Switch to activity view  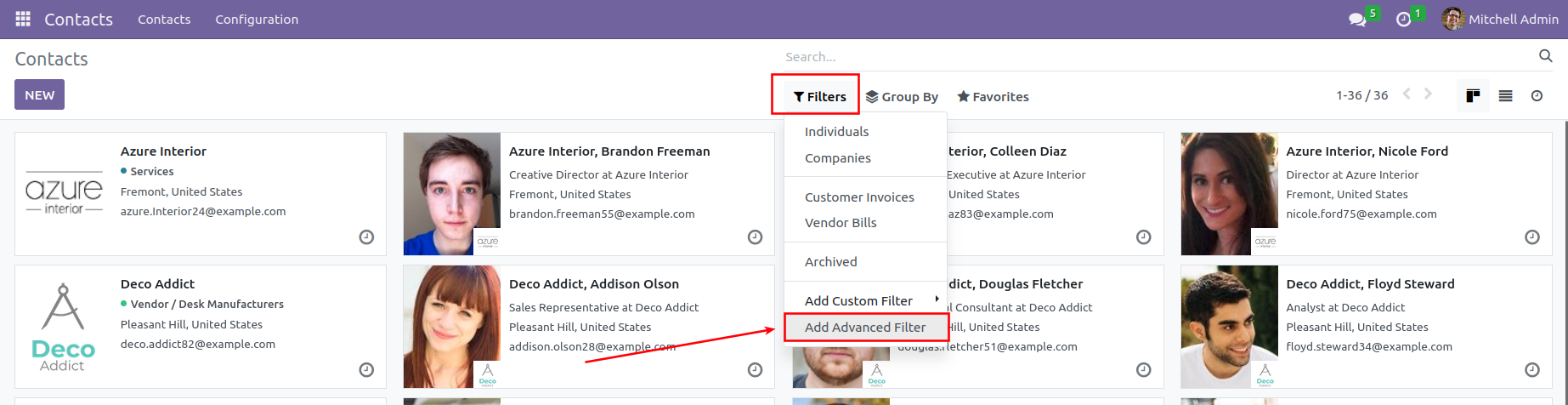click(1537, 95)
